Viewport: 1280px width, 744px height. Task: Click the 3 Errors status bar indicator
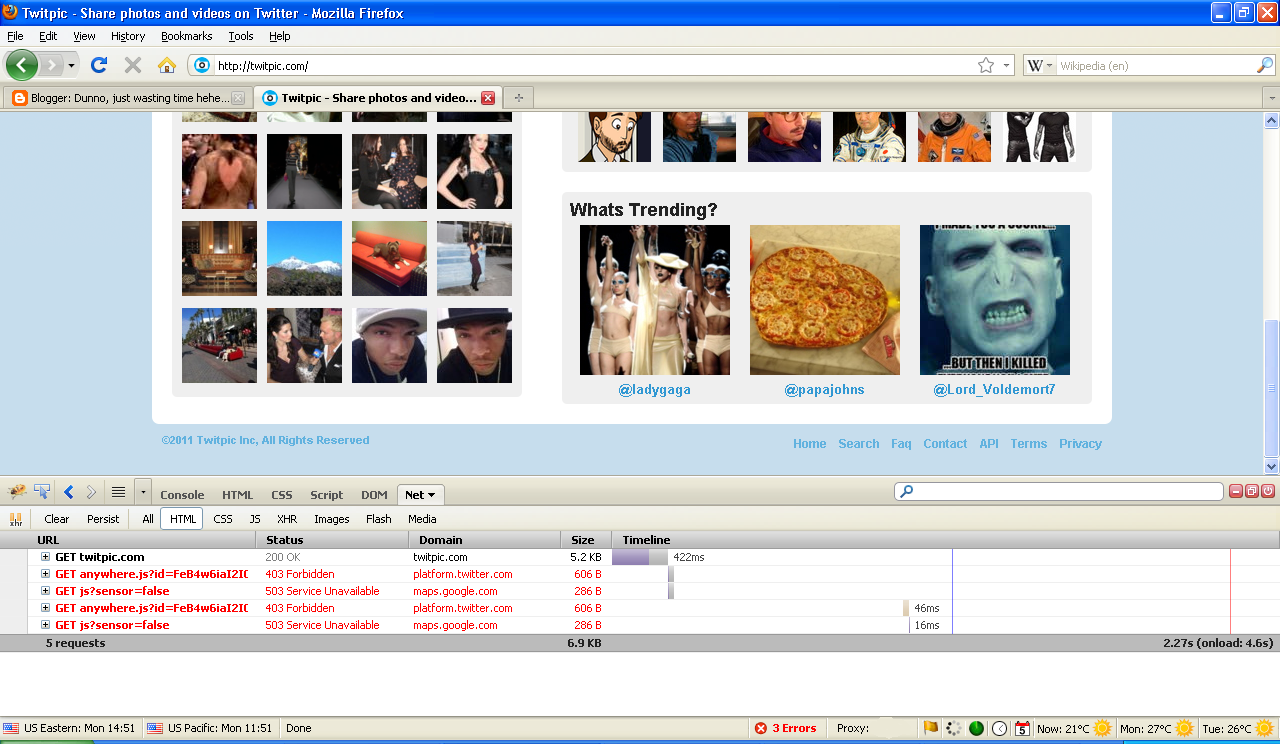786,728
